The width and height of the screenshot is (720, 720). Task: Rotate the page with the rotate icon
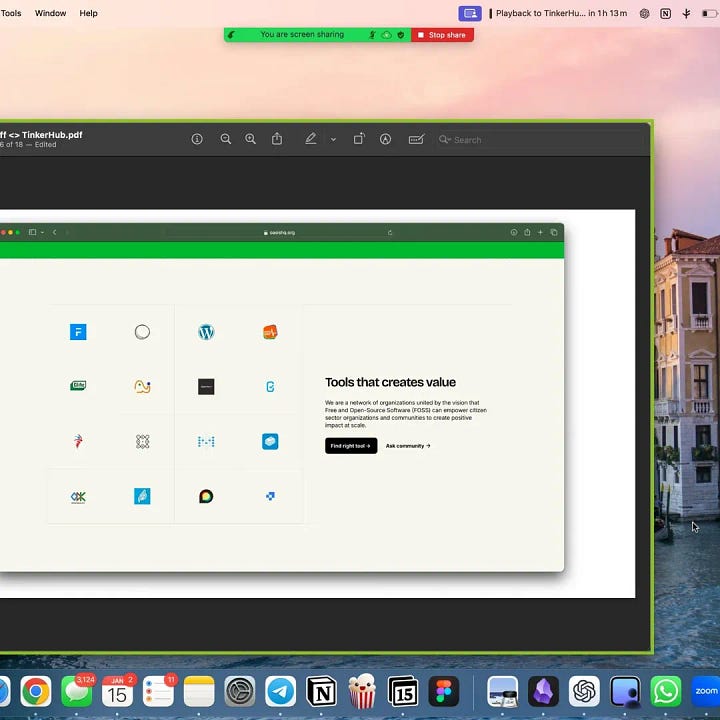coord(359,139)
